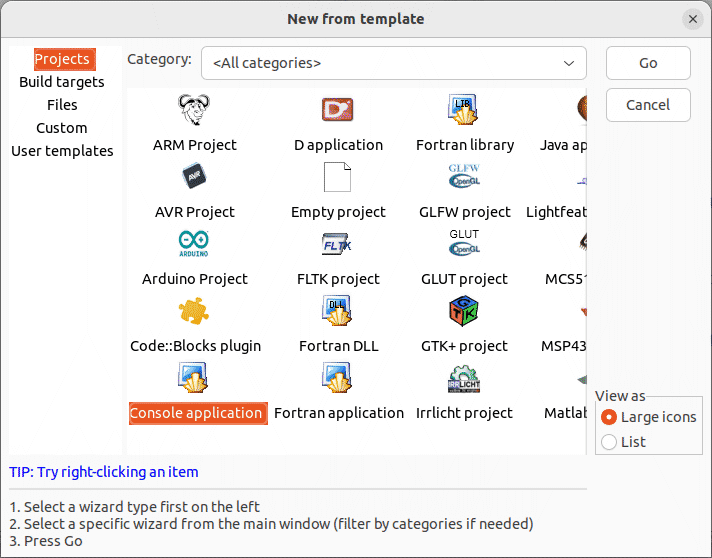The height and width of the screenshot is (558, 712).
Task: Choose the Arduino Project icon
Action: pyautogui.click(x=195, y=244)
